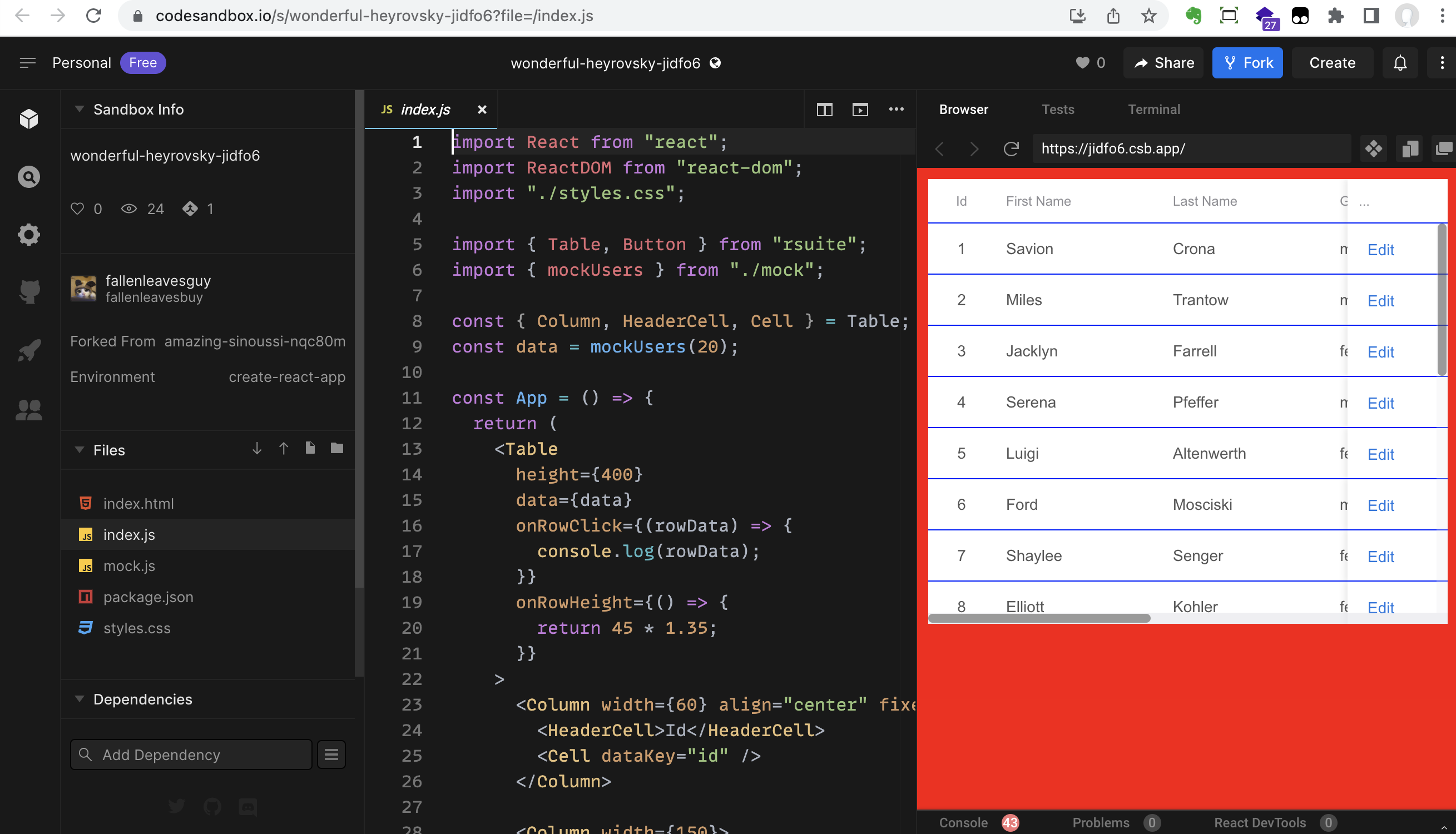Open notifications bell
The image size is (1456, 834).
[x=1400, y=63]
